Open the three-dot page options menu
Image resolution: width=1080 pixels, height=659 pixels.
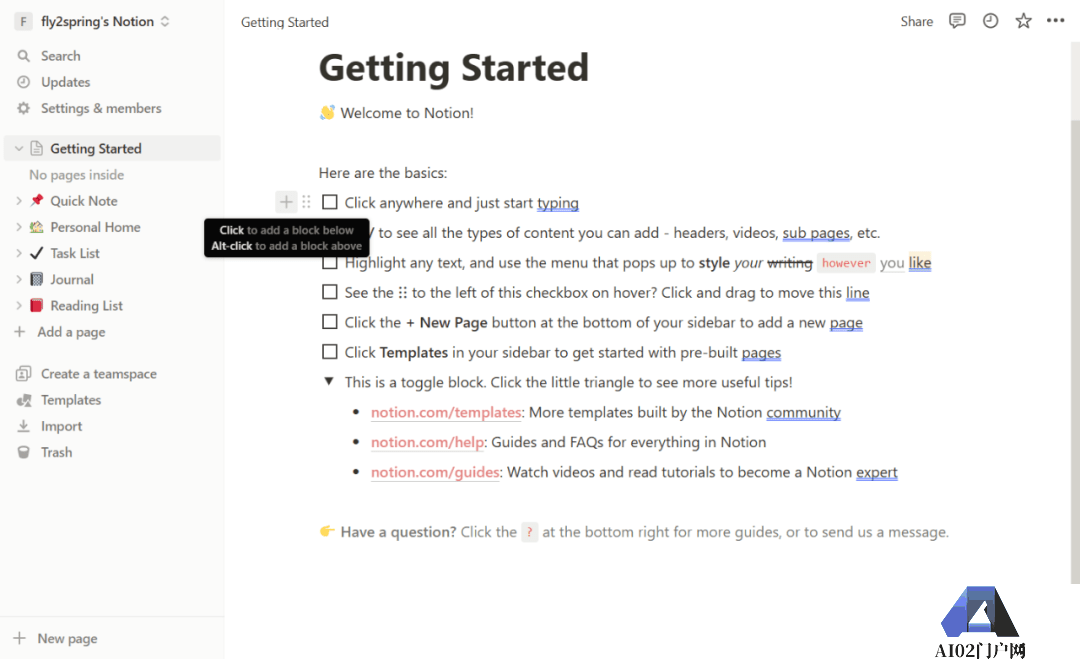(1056, 21)
